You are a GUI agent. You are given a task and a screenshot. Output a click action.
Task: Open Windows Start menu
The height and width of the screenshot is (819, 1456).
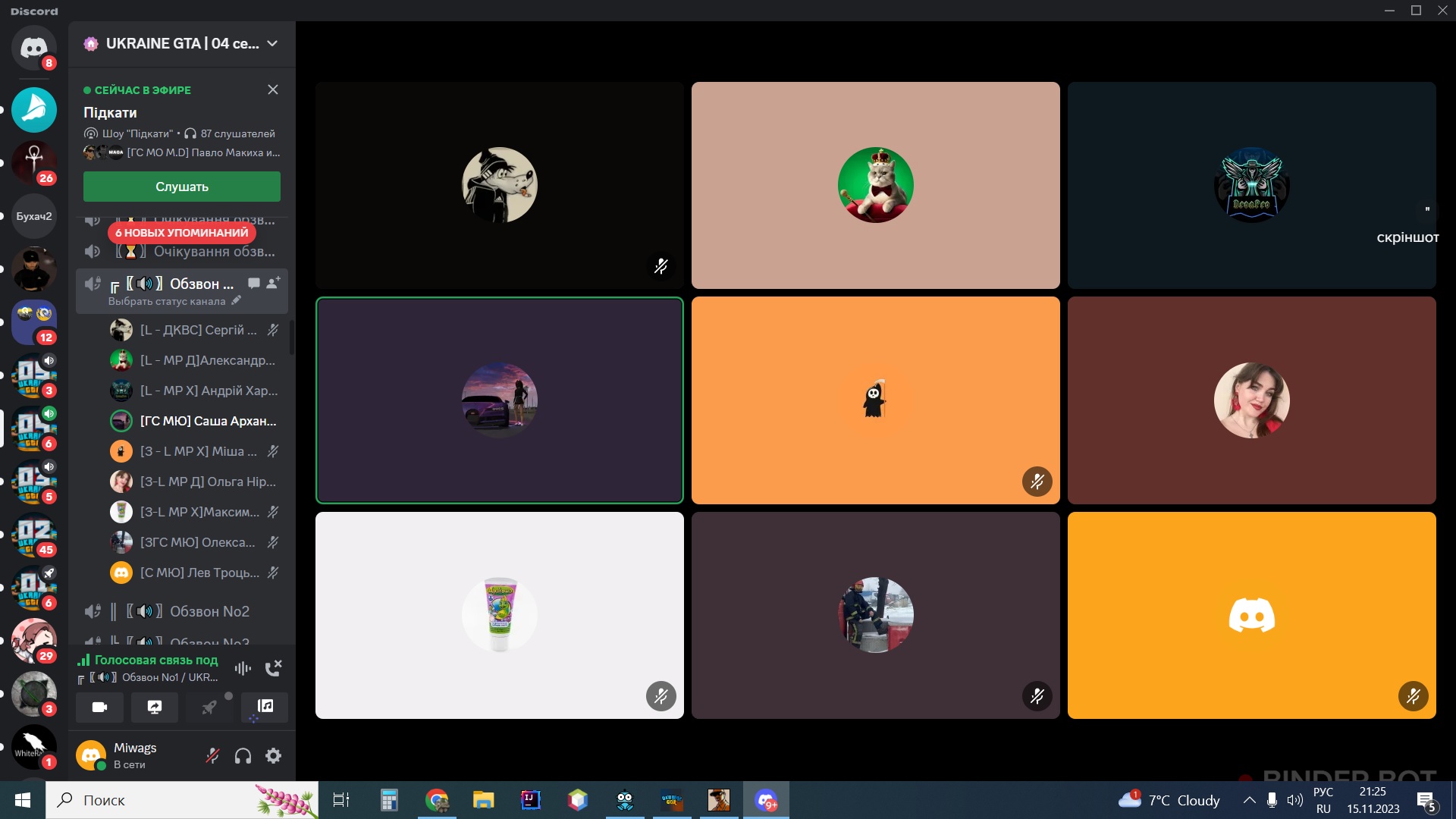[23, 800]
